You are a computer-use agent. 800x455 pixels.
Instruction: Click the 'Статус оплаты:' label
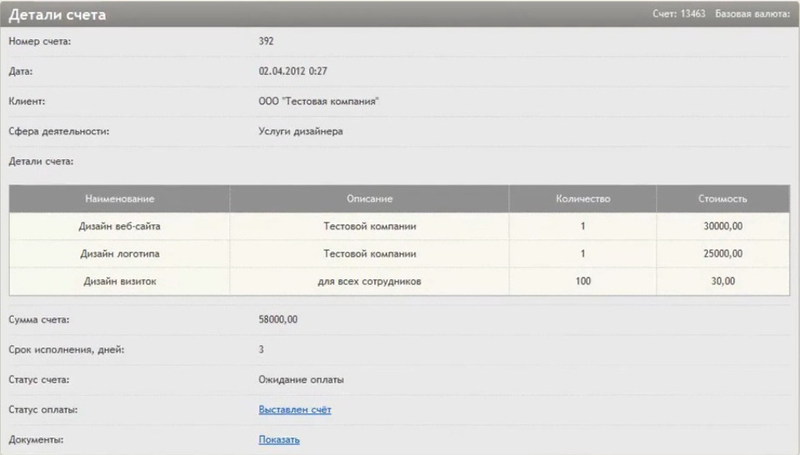click(43, 410)
